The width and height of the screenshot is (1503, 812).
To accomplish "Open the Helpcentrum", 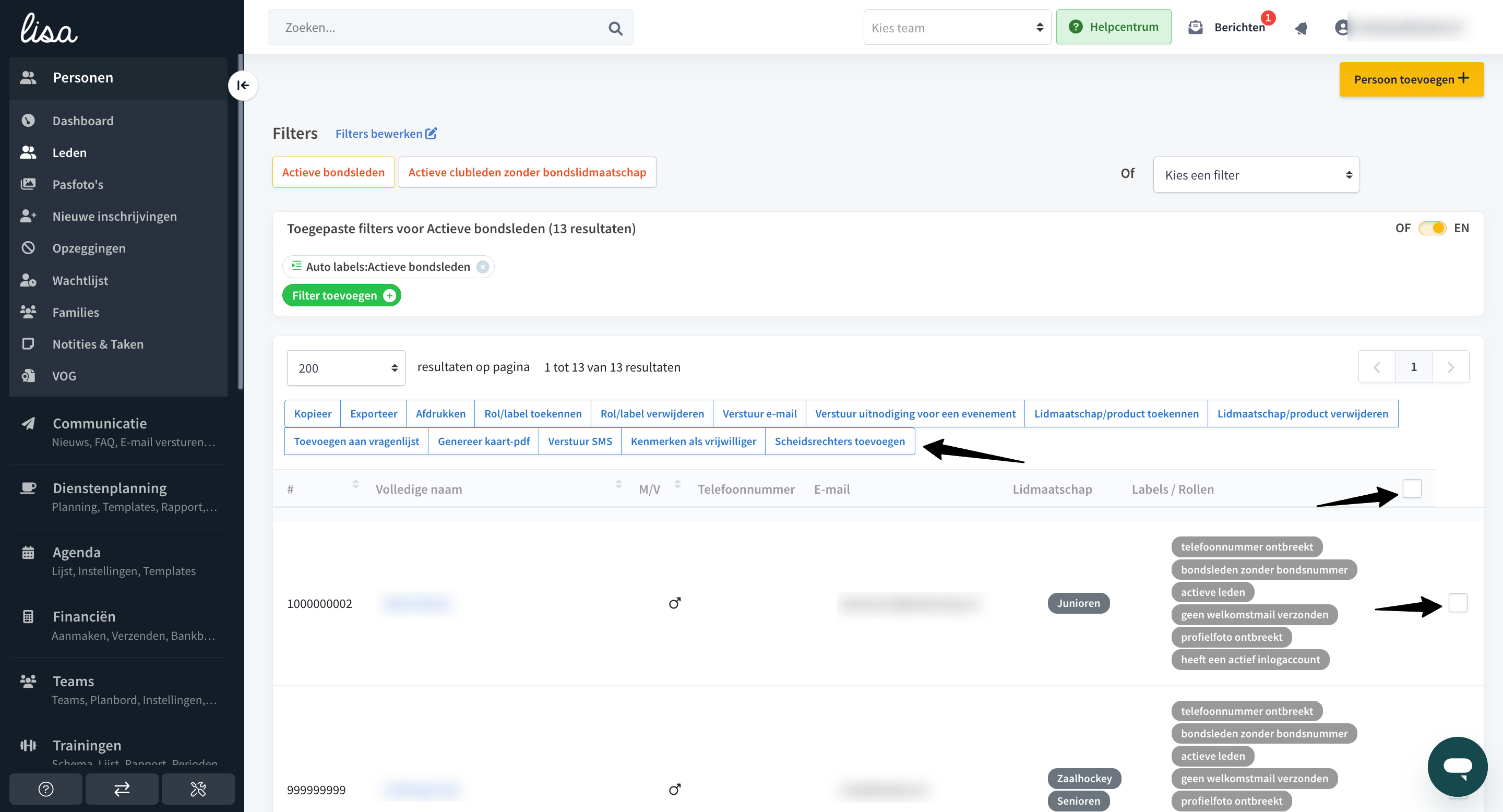I will [1113, 28].
